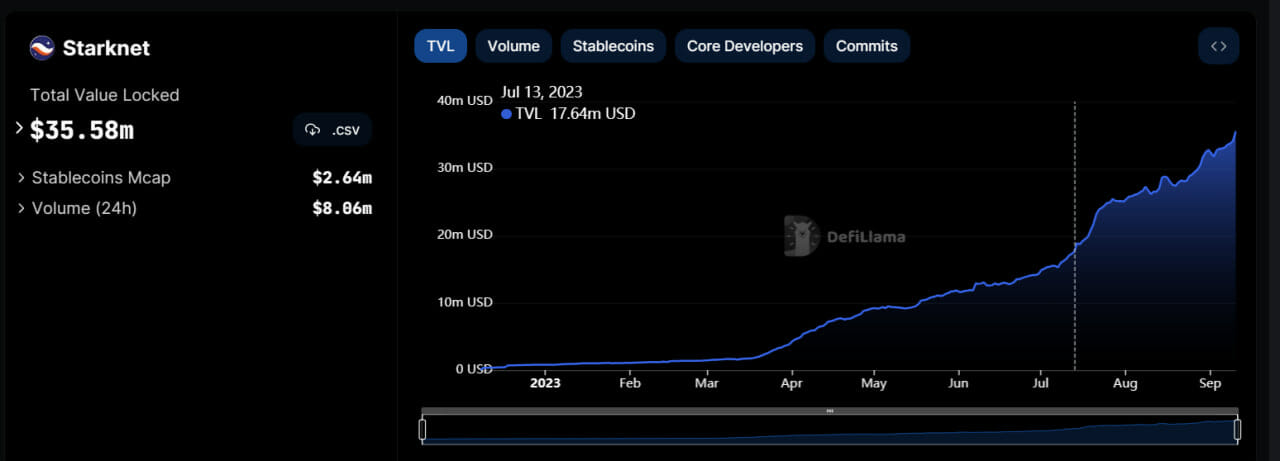Click the top grip of the range slider
This screenshot has height=461, width=1280.
click(830, 411)
